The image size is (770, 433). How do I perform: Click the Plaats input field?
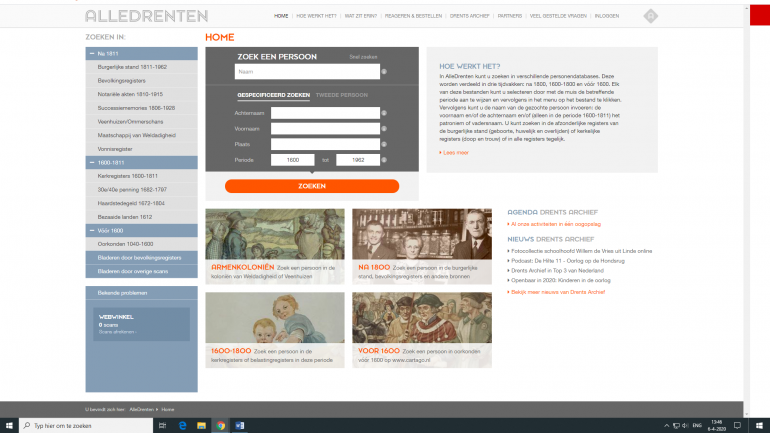click(325, 144)
